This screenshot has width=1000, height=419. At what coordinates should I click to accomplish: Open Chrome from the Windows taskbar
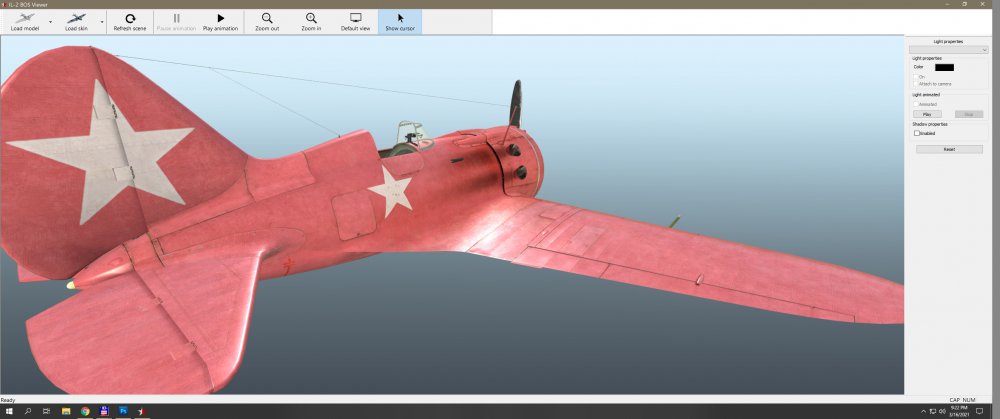84,411
